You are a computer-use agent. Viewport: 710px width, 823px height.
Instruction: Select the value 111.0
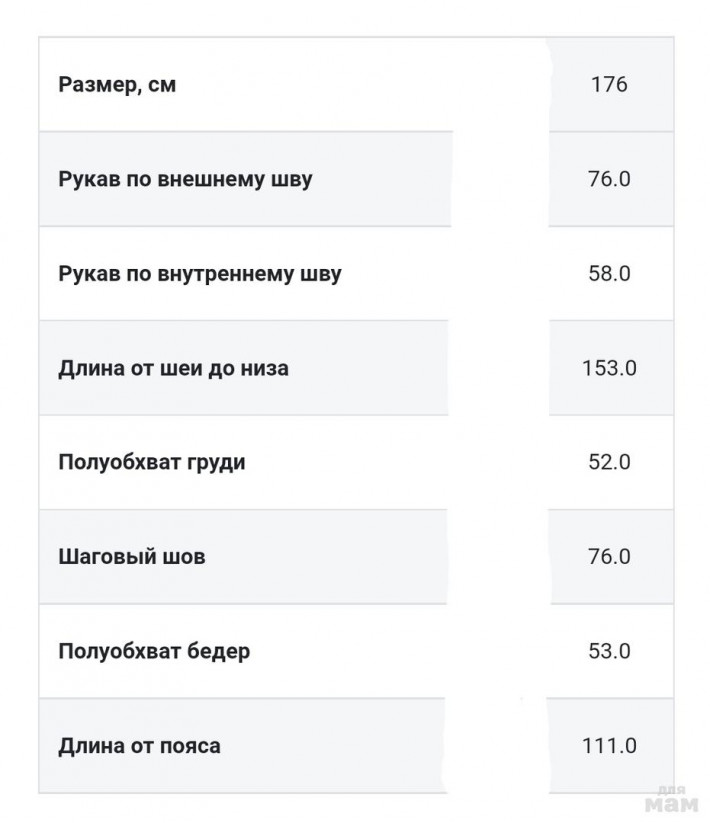point(609,746)
